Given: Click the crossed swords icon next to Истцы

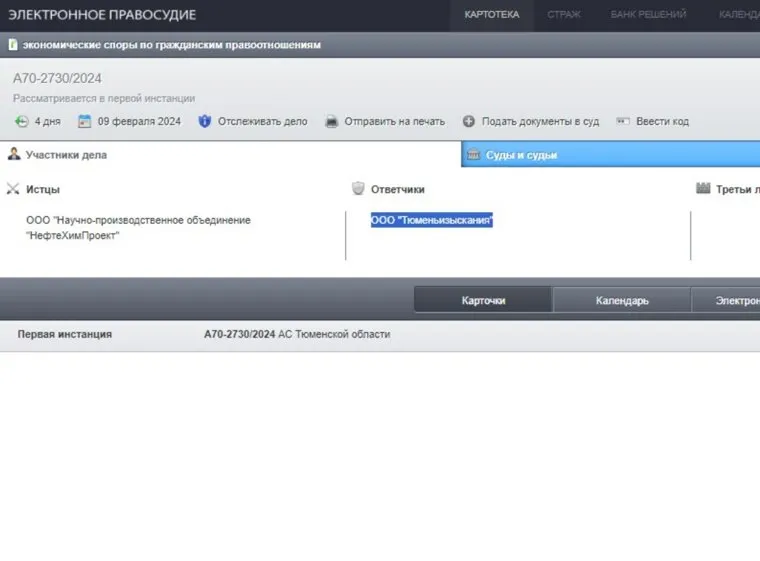Looking at the screenshot, I should coord(13,189).
